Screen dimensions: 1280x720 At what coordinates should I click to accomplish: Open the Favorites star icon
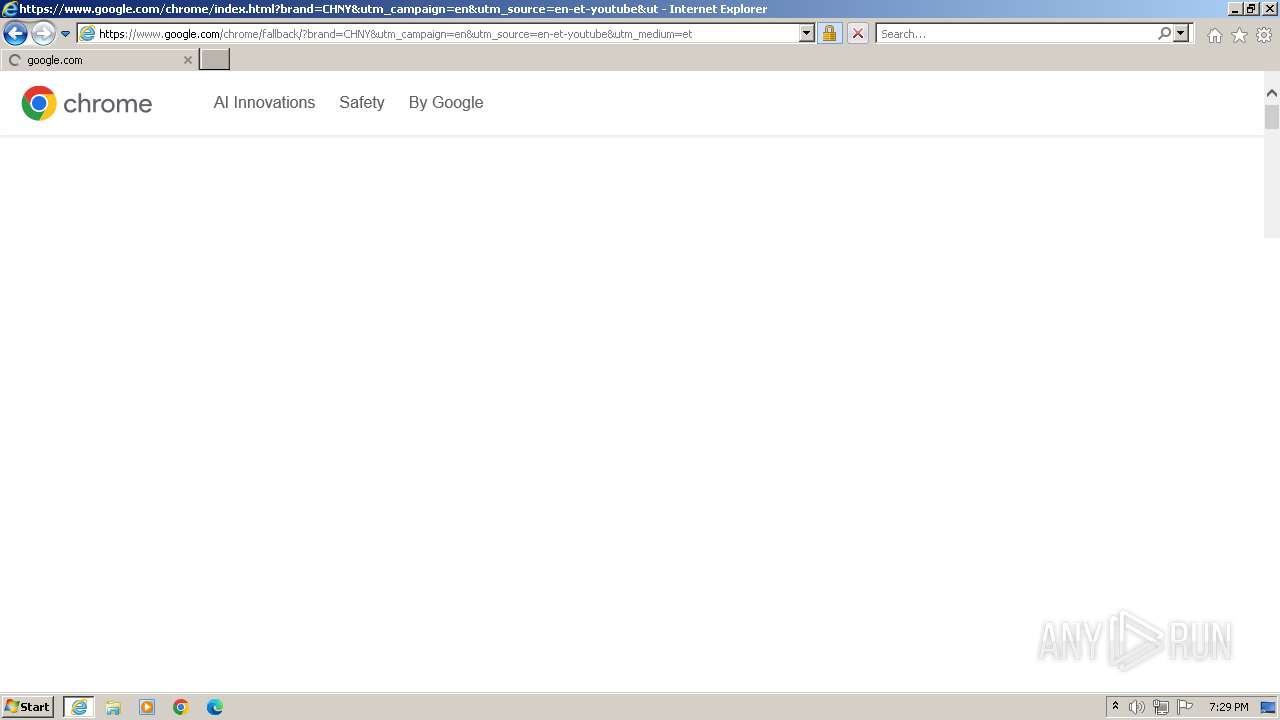[1239, 35]
